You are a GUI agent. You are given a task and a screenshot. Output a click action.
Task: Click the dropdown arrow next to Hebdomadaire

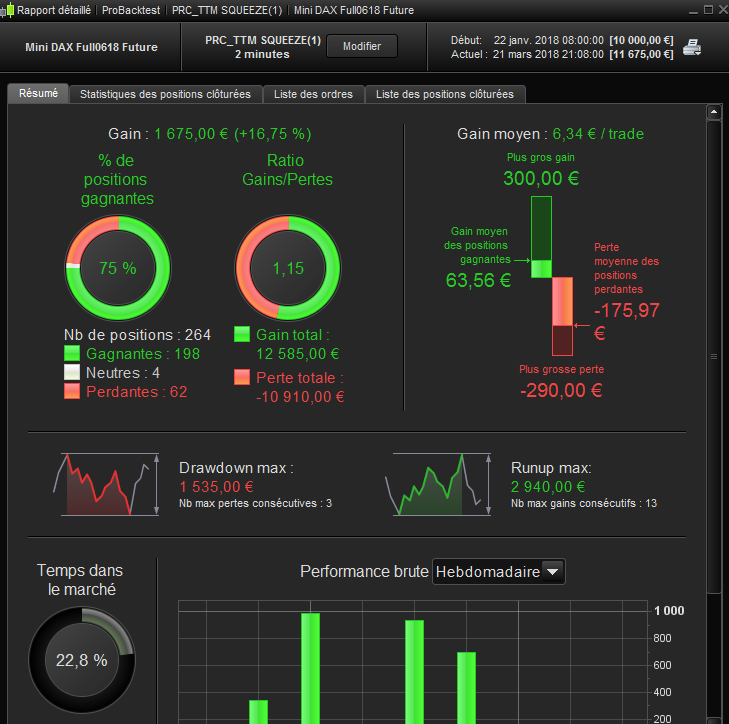(x=553, y=571)
